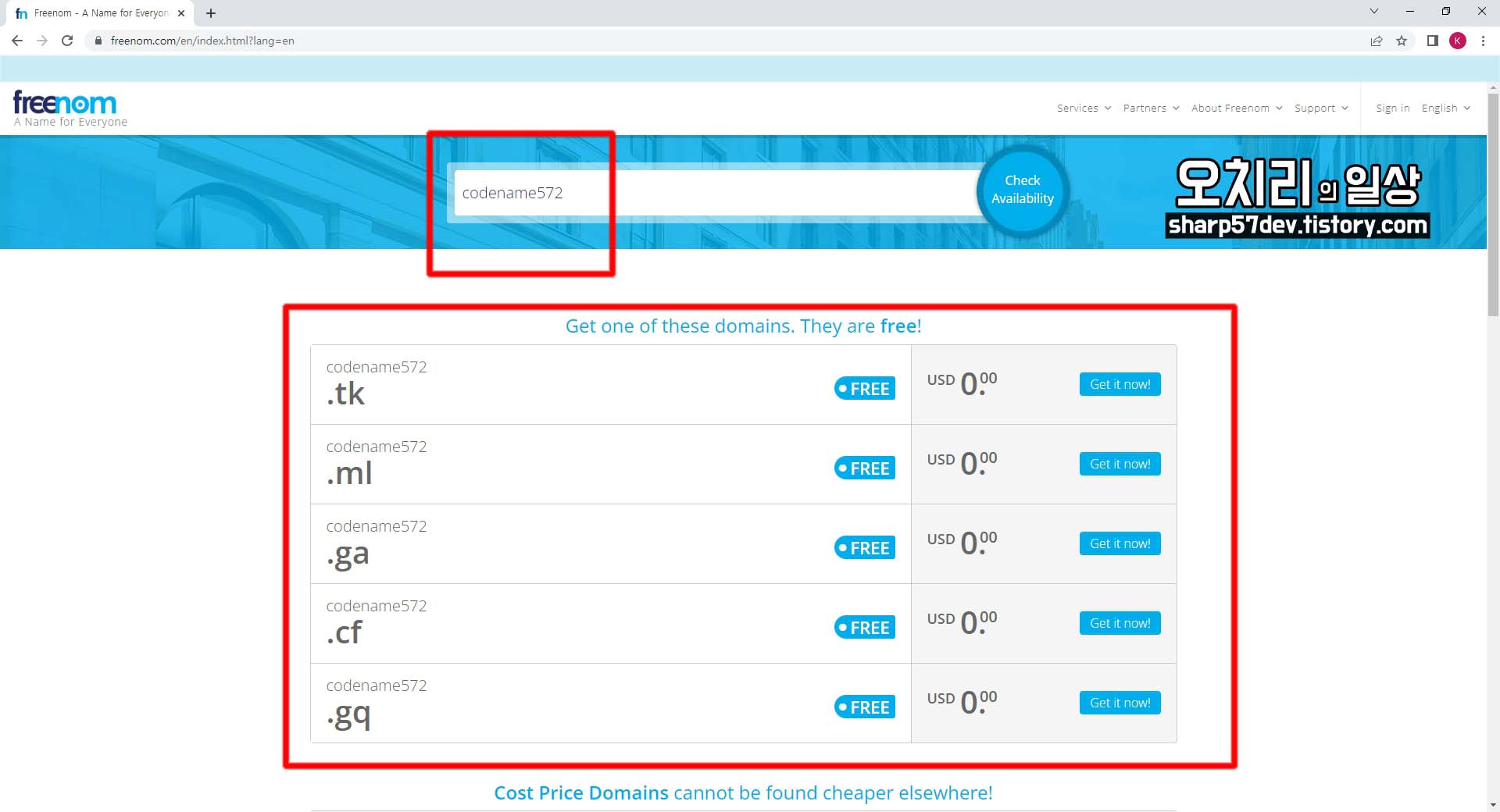
Task: Click the address bar URL
Action: pos(202,41)
